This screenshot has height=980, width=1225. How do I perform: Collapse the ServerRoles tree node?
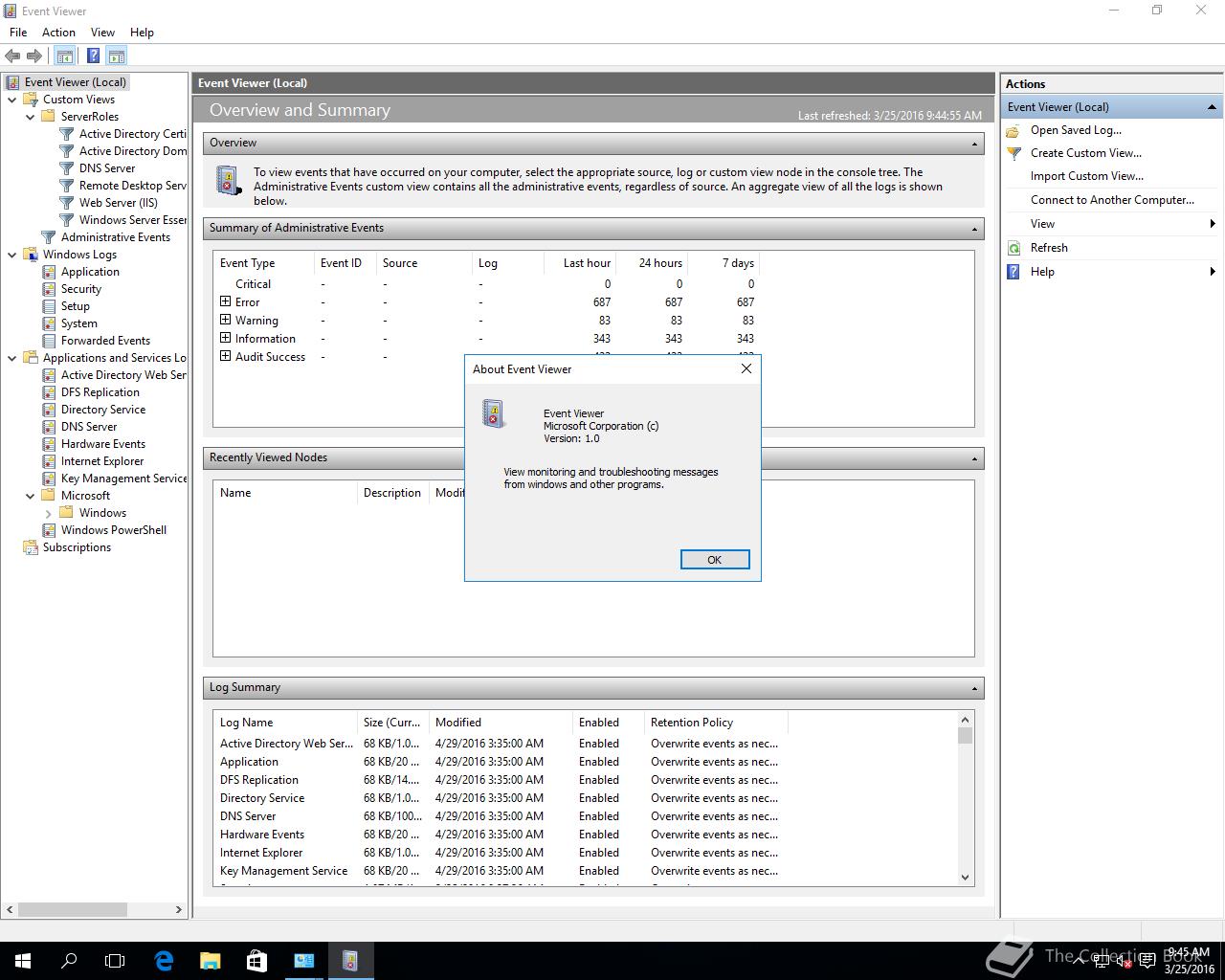(31, 117)
